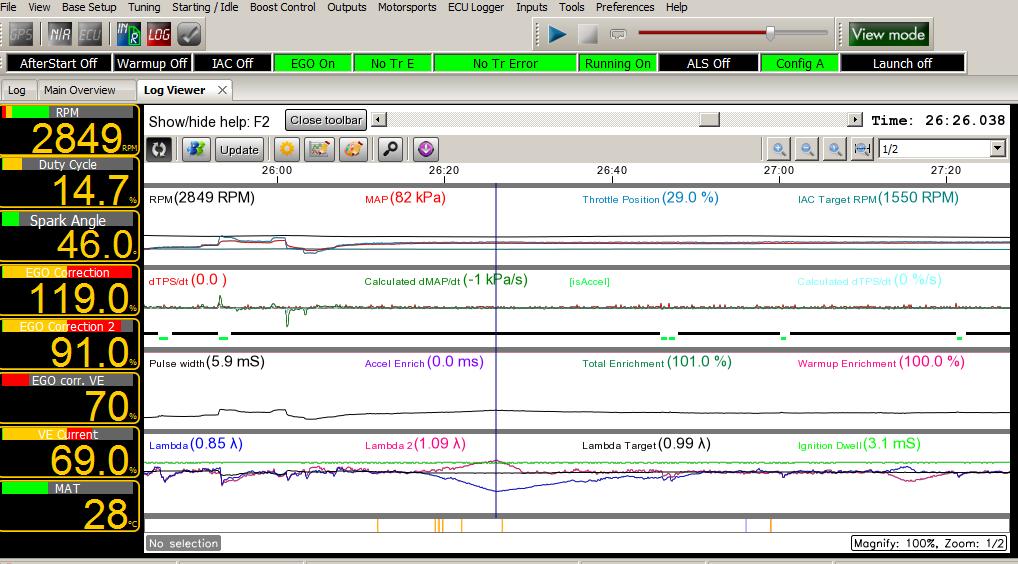Click the red LOG toolbar icon
Viewport: 1018px width, 564px height.
[x=158, y=34]
